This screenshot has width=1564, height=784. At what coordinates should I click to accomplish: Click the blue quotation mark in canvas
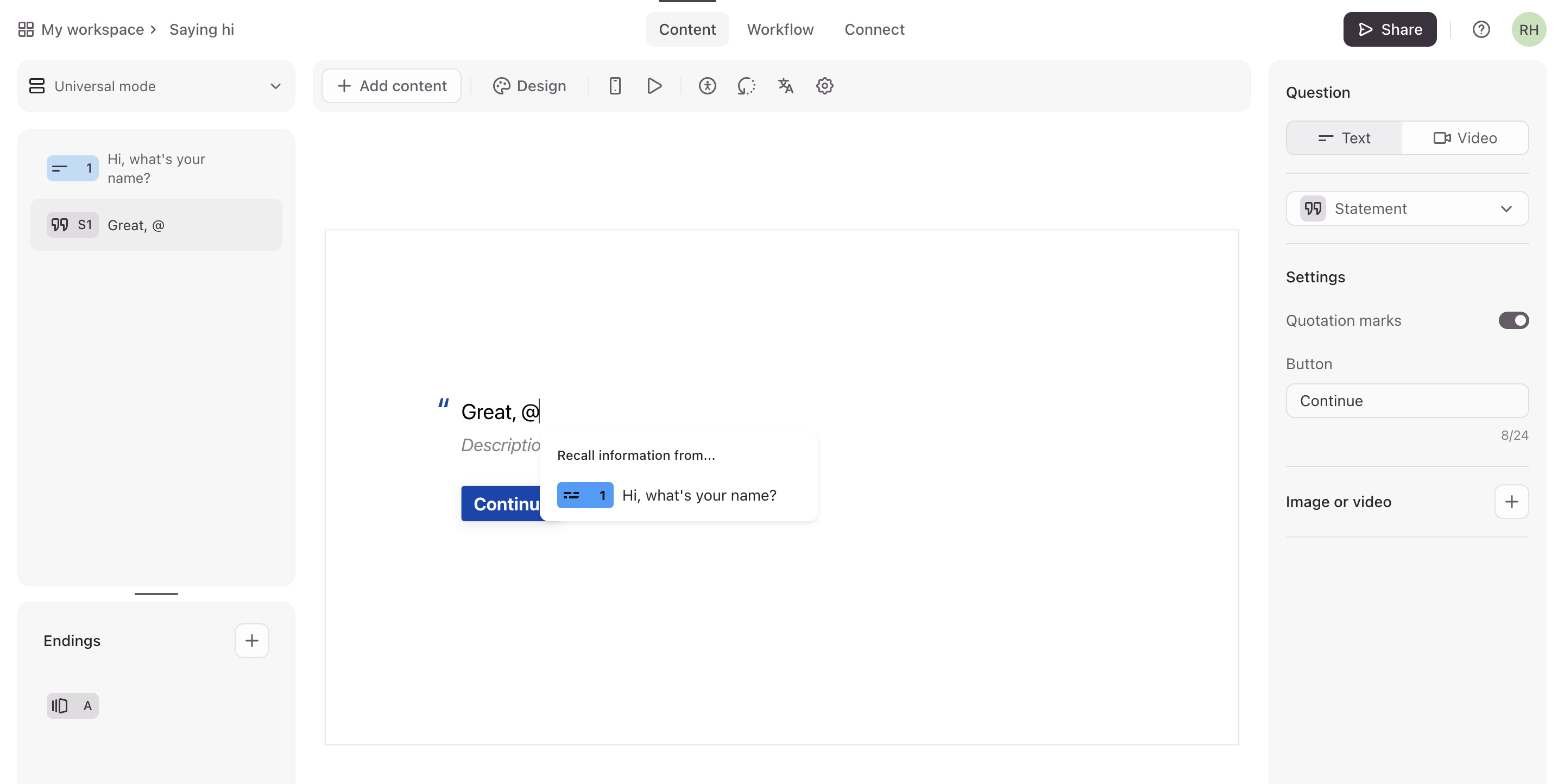pyautogui.click(x=443, y=403)
